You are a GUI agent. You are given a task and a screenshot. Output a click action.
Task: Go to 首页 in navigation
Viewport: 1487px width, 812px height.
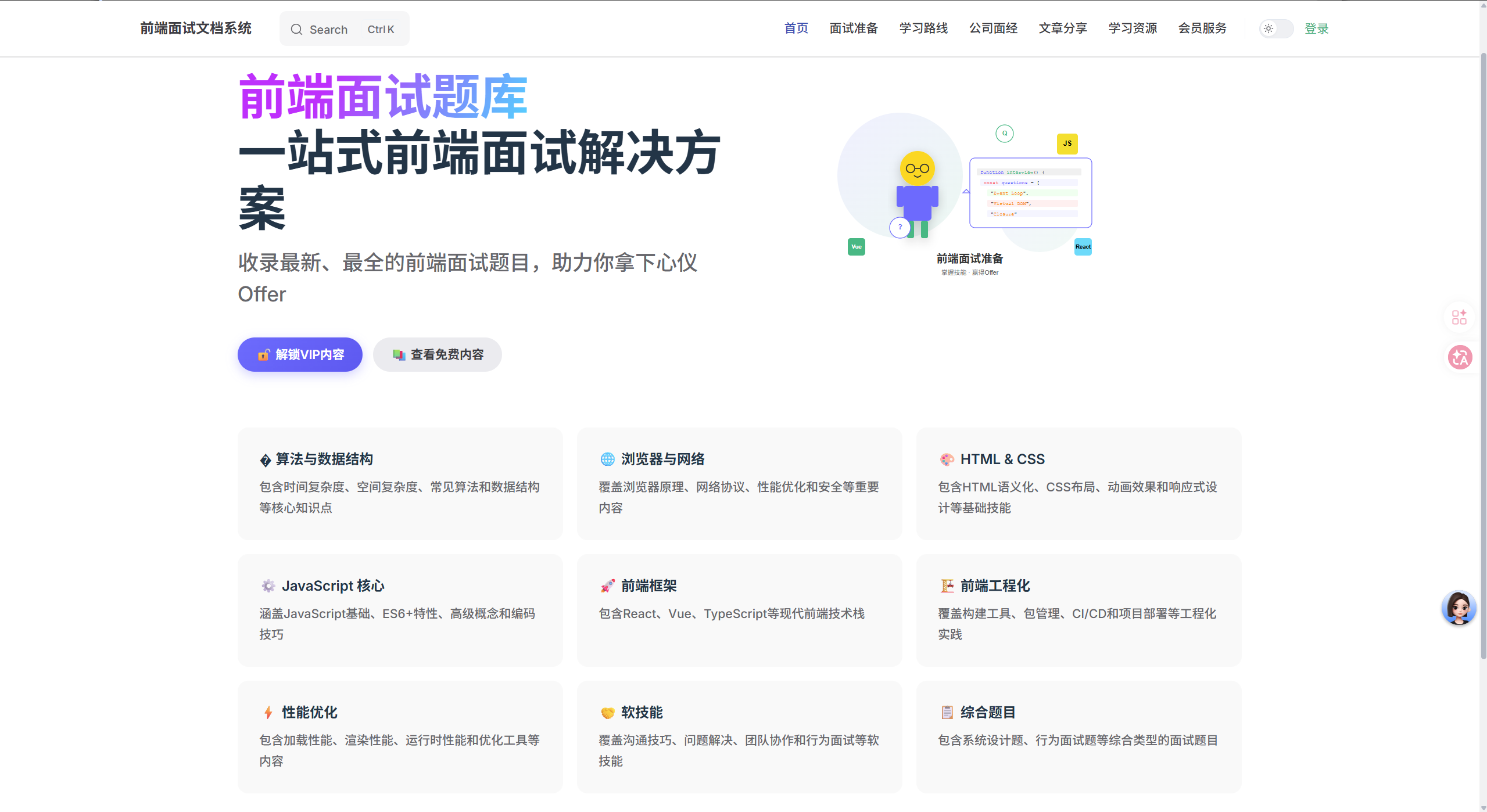[x=796, y=28]
